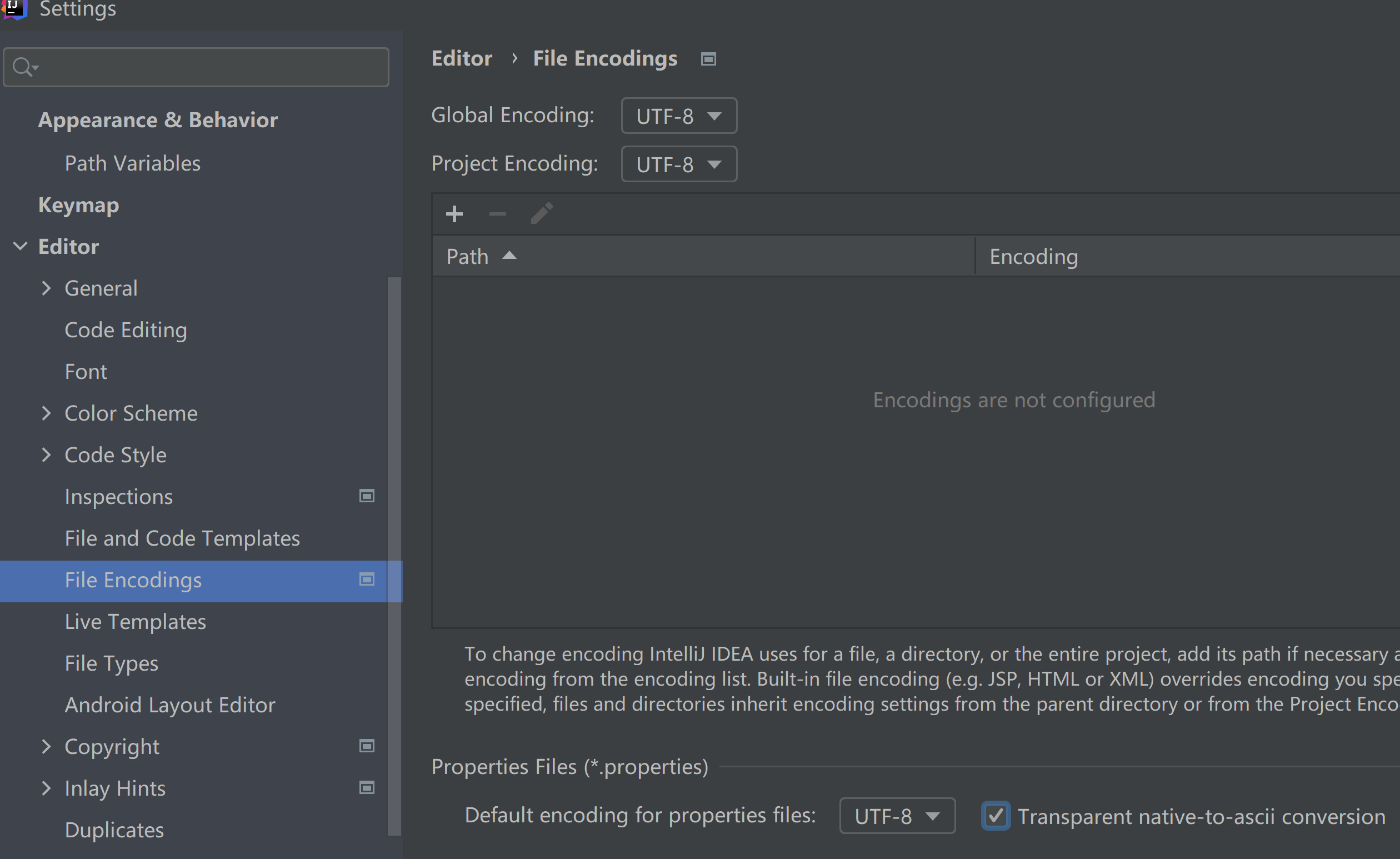Screen dimensions: 1400x859
Task: Click the search magnifier icon in settings
Action: tap(23, 67)
